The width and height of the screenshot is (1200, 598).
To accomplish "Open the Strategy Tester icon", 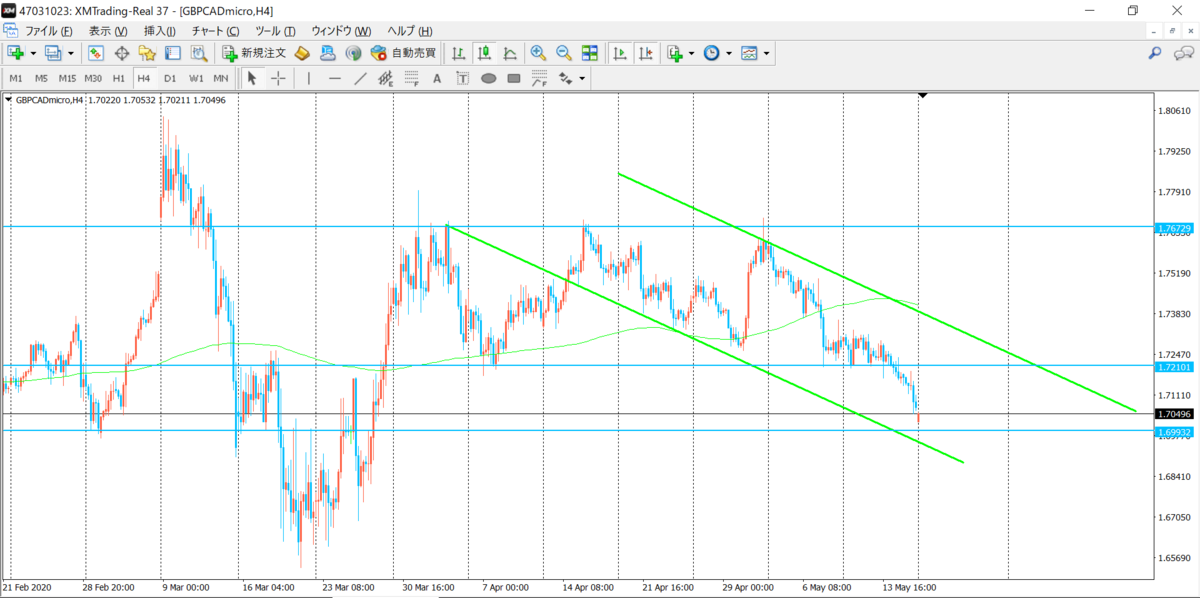I will point(198,53).
